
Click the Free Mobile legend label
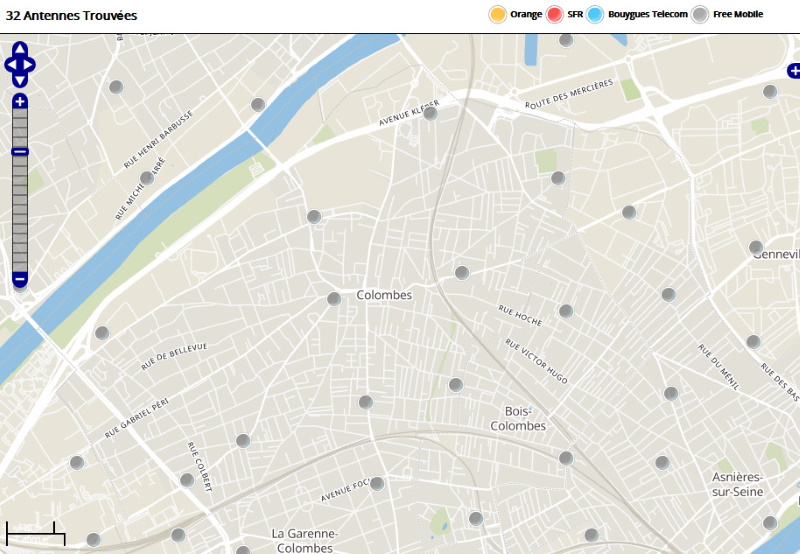tap(739, 14)
